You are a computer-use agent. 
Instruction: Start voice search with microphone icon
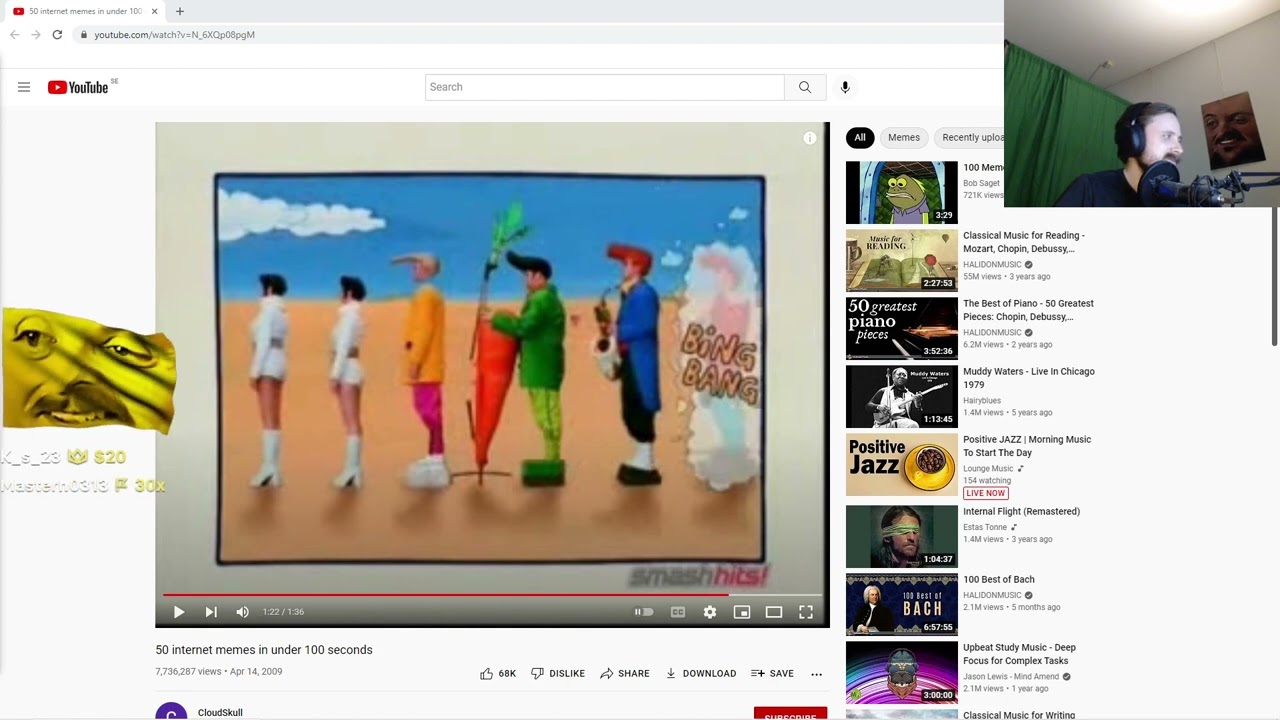[x=845, y=87]
